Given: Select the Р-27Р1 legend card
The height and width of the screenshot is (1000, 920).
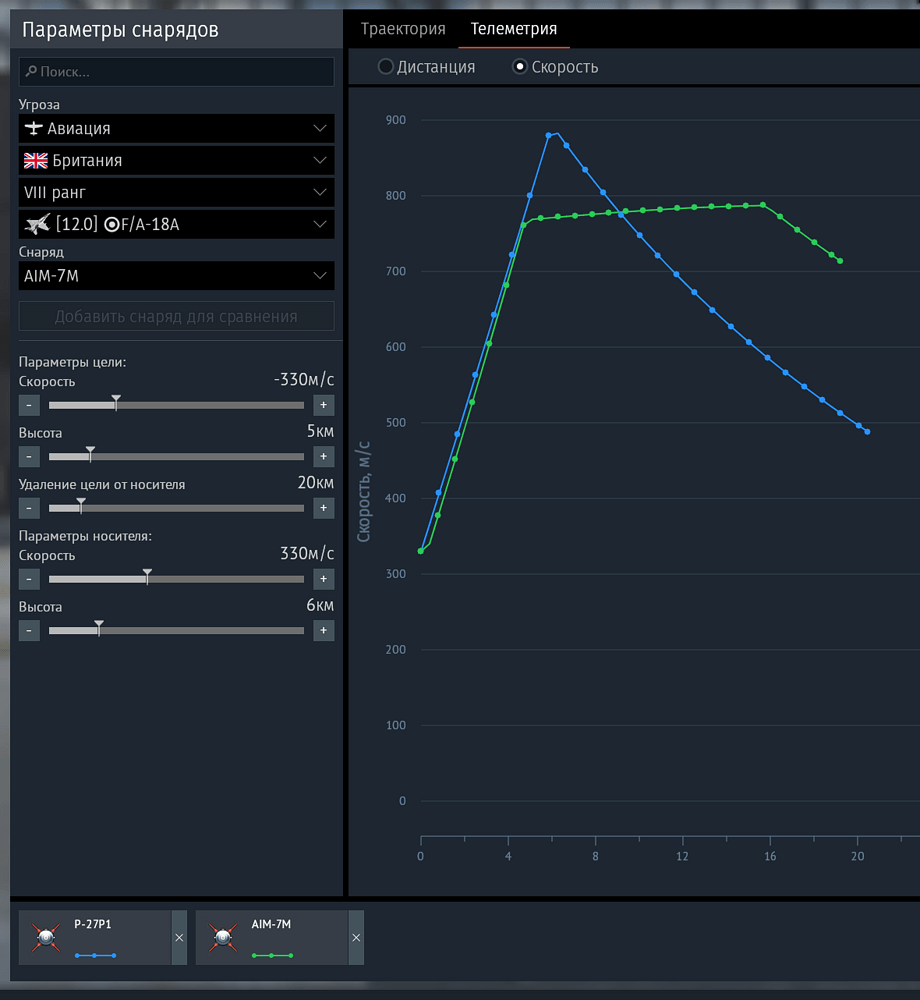Looking at the screenshot, I should coord(95,938).
